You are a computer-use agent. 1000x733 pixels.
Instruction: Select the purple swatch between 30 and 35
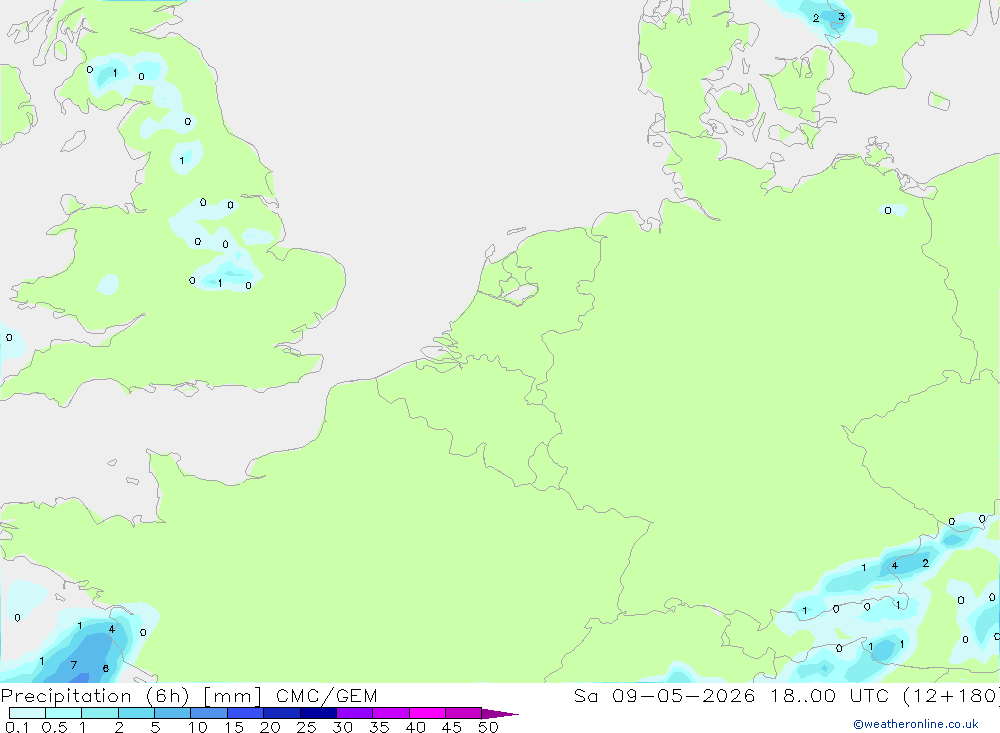pos(355,713)
